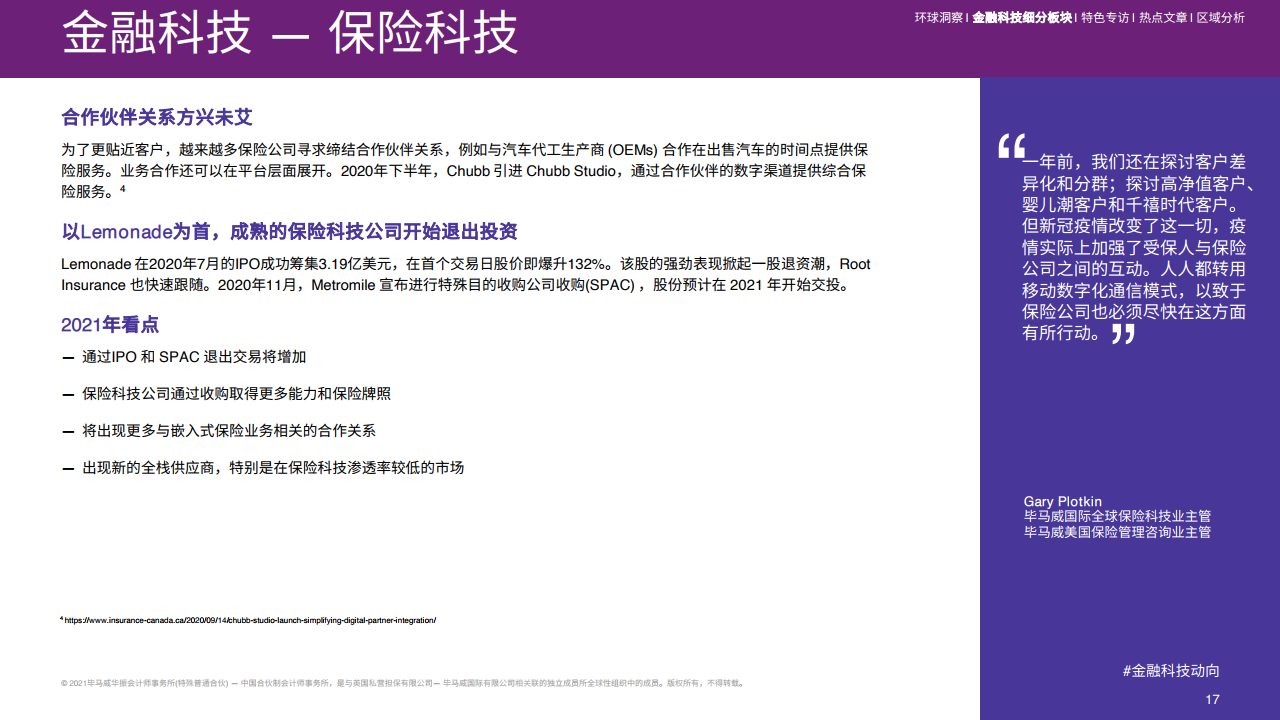Click the #金融科技动向 hashtag
Screen dimensions: 1280x720
tap(1171, 671)
